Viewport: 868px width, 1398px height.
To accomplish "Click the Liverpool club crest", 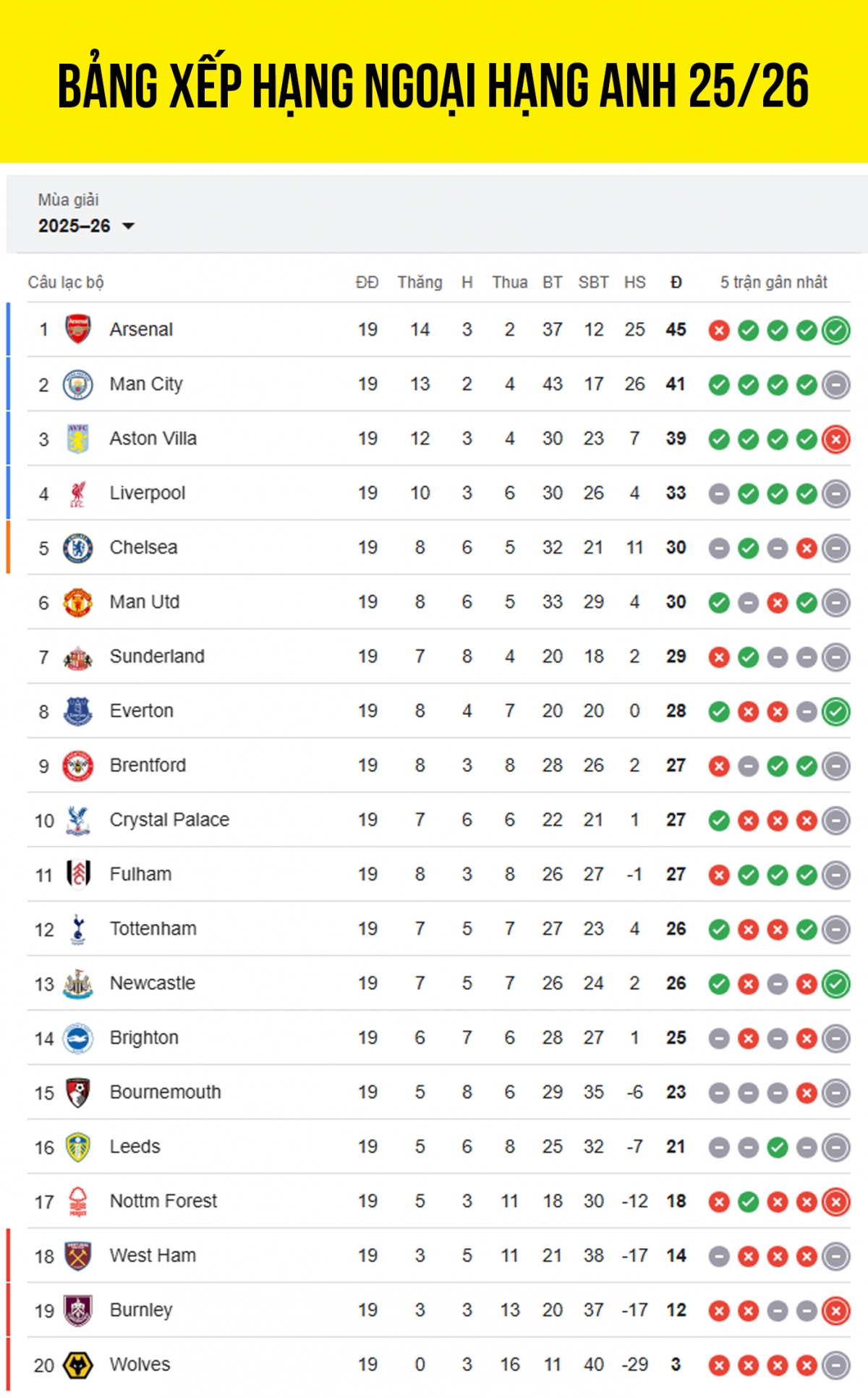I will 78,493.
